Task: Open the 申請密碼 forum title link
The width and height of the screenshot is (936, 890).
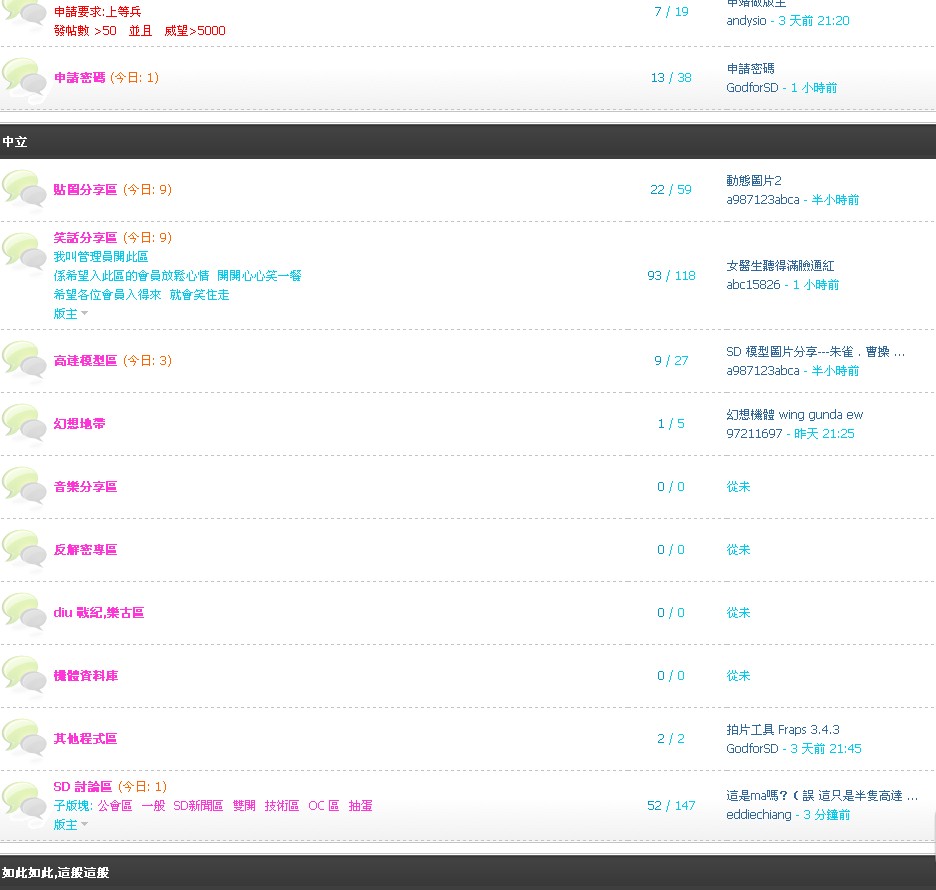Action: pos(79,77)
